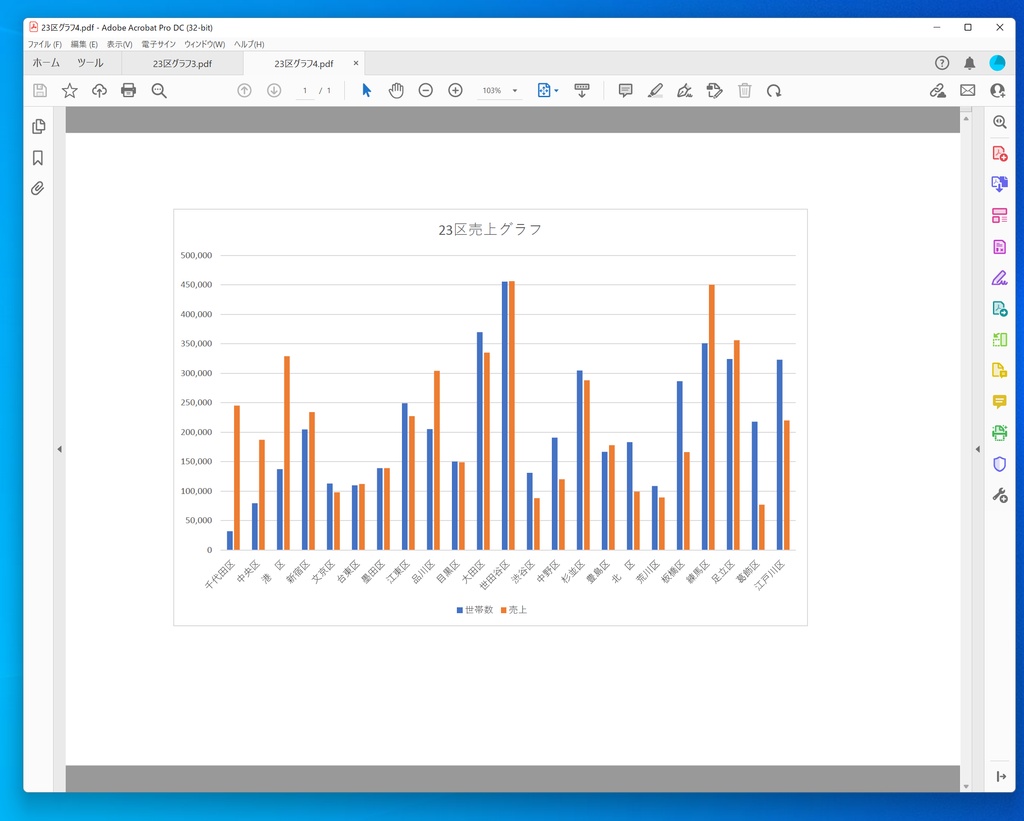Open the purple form tool icon
The width and height of the screenshot is (1024, 821).
coord(1000,247)
